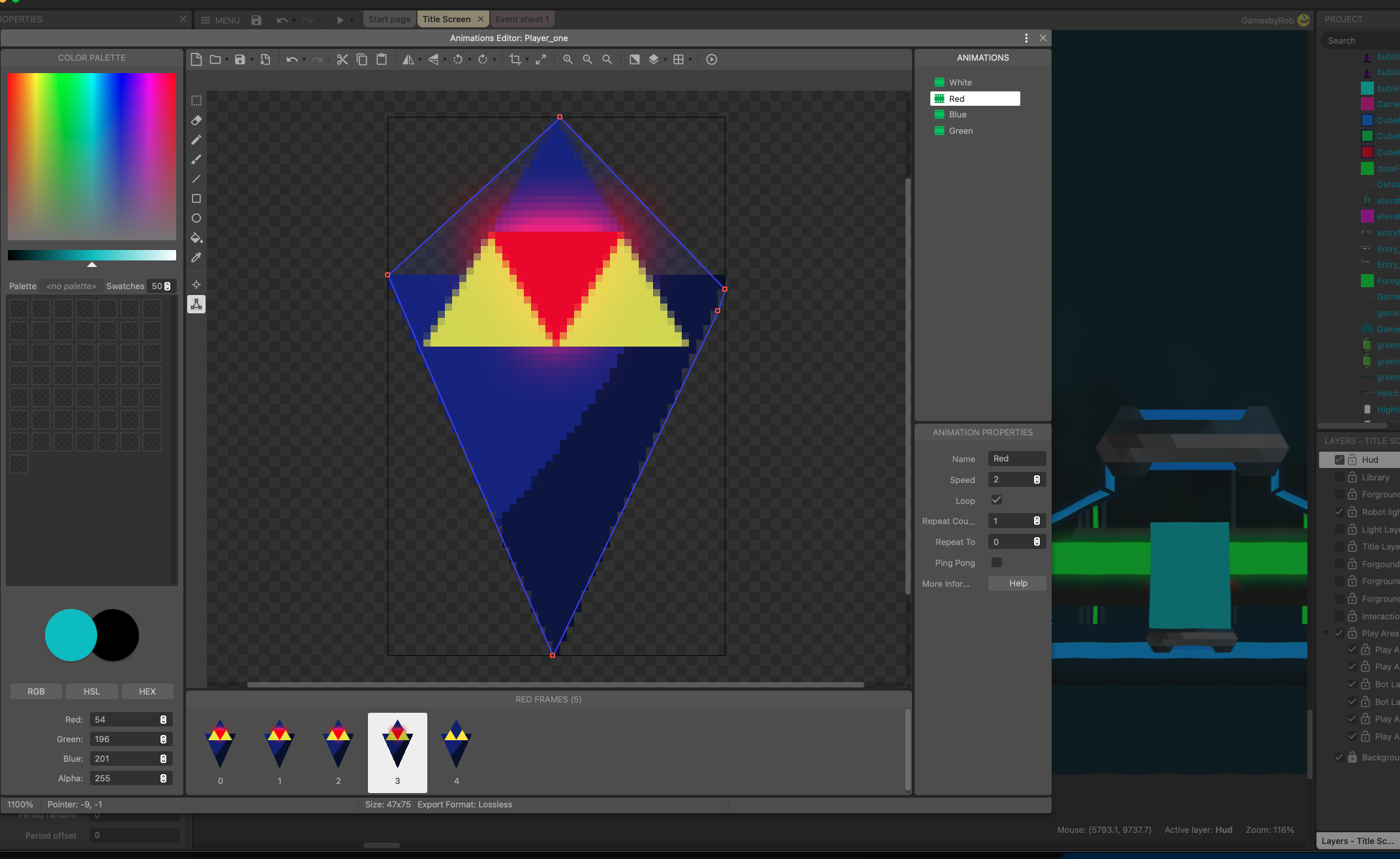
Task: Select the Rectangle shape tool
Action: [x=196, y=198]
